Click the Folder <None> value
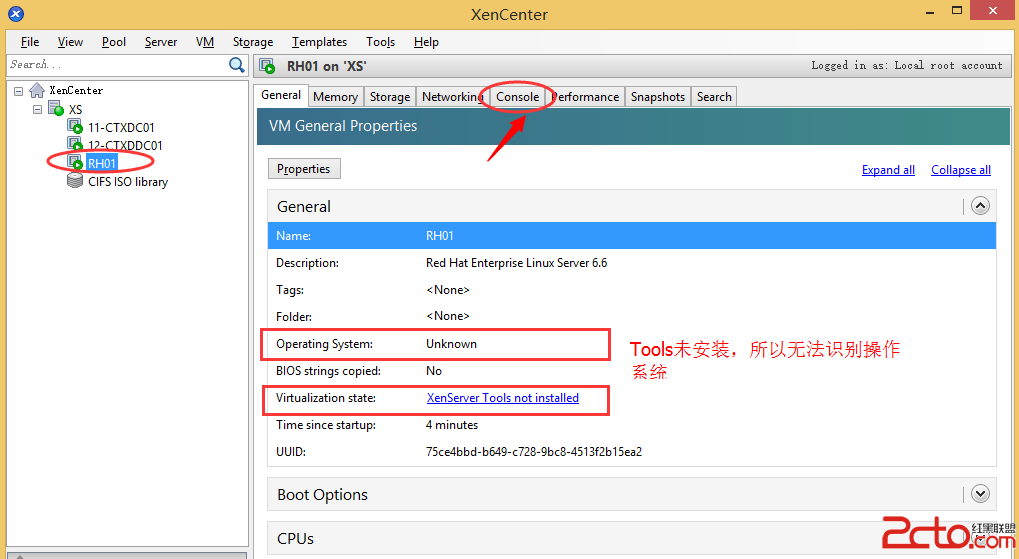1019x559 pixels. [x=448, y=317]
